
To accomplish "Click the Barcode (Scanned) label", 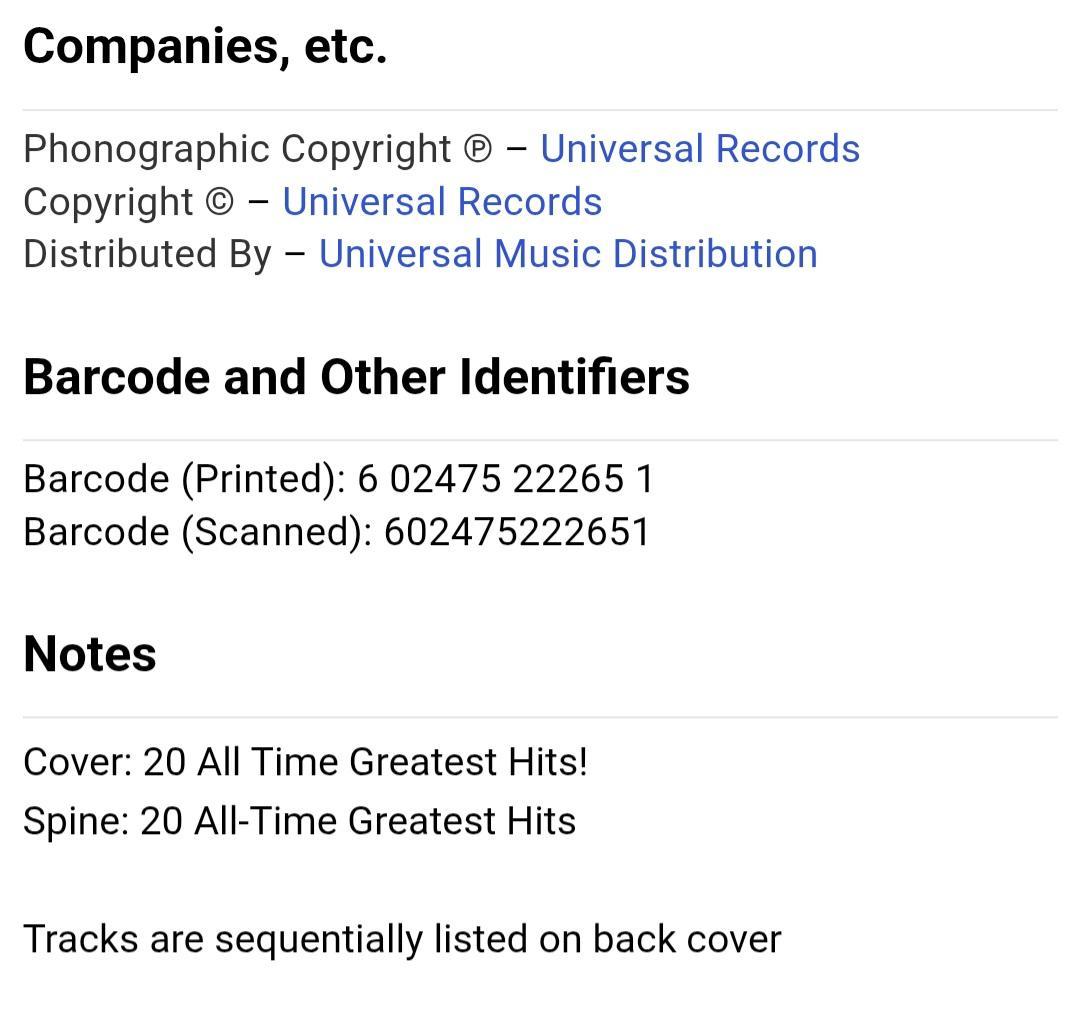I will point(198,532).
